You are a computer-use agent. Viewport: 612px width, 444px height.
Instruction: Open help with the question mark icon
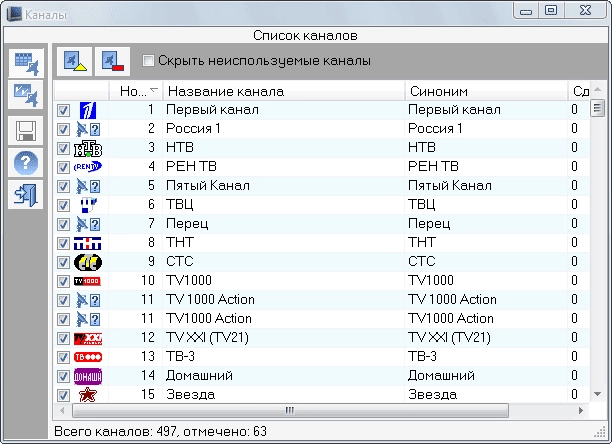26,162
